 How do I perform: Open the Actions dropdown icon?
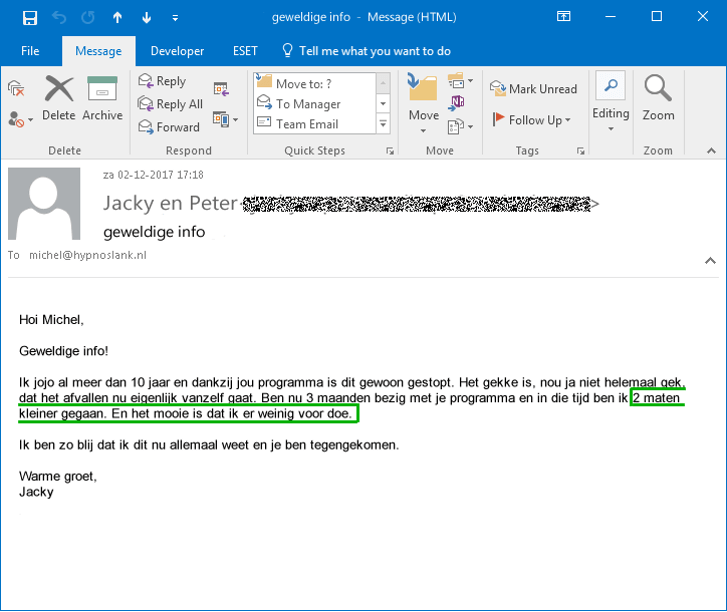(460, 126)
